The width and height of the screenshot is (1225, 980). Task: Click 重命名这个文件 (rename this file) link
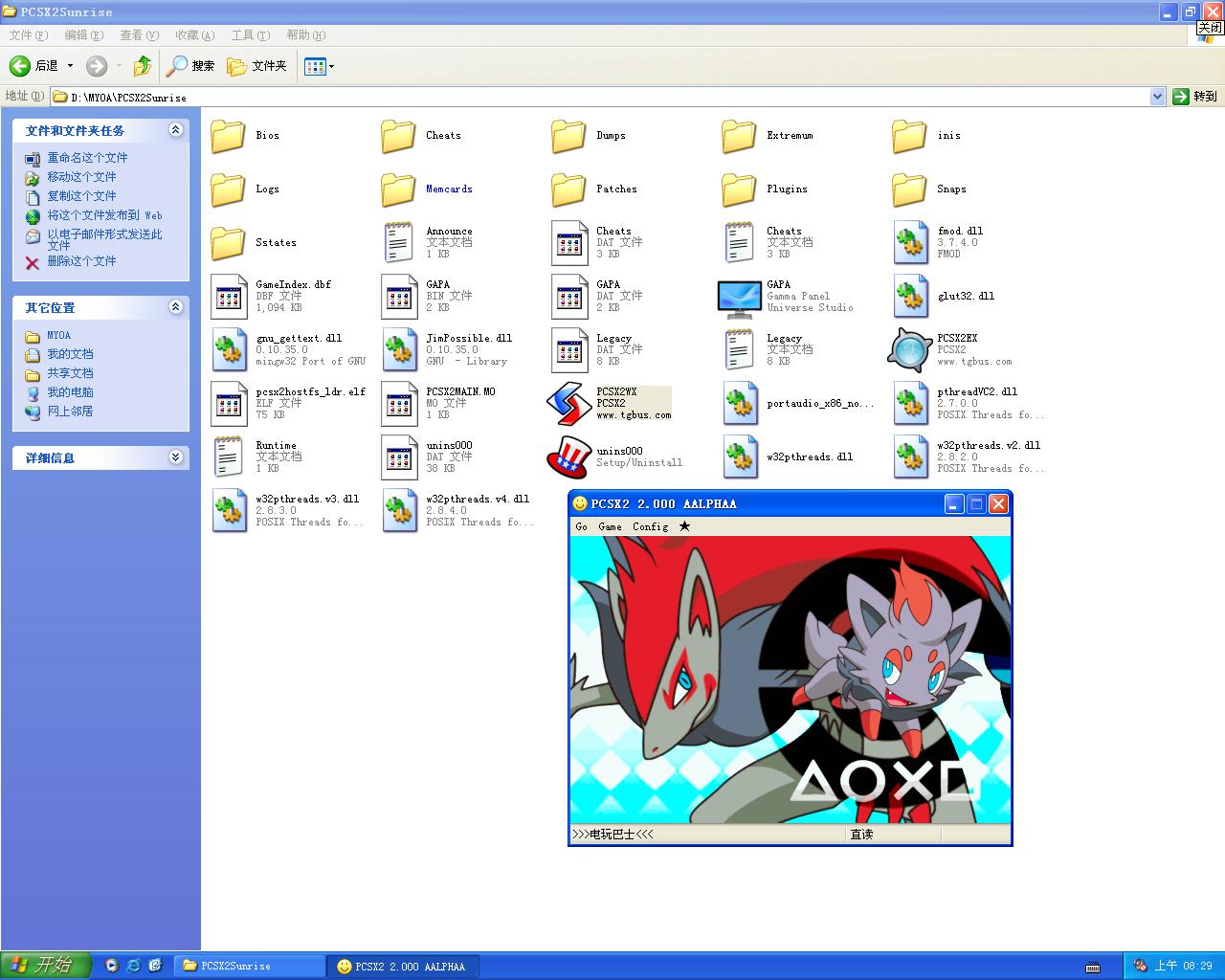click(x=87, y=158)
